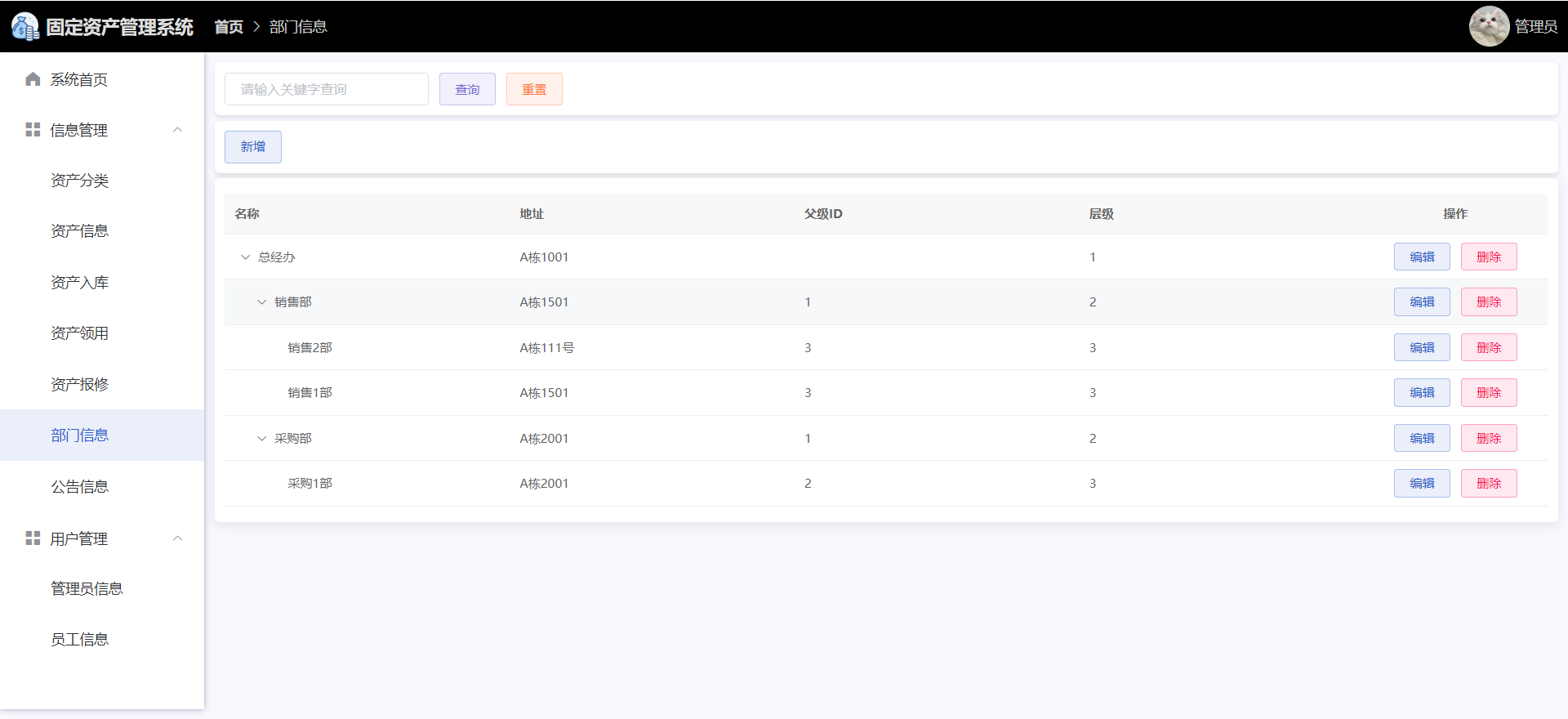
Task: Delete the 采购1部 department row
Action: coord(1489,484)
